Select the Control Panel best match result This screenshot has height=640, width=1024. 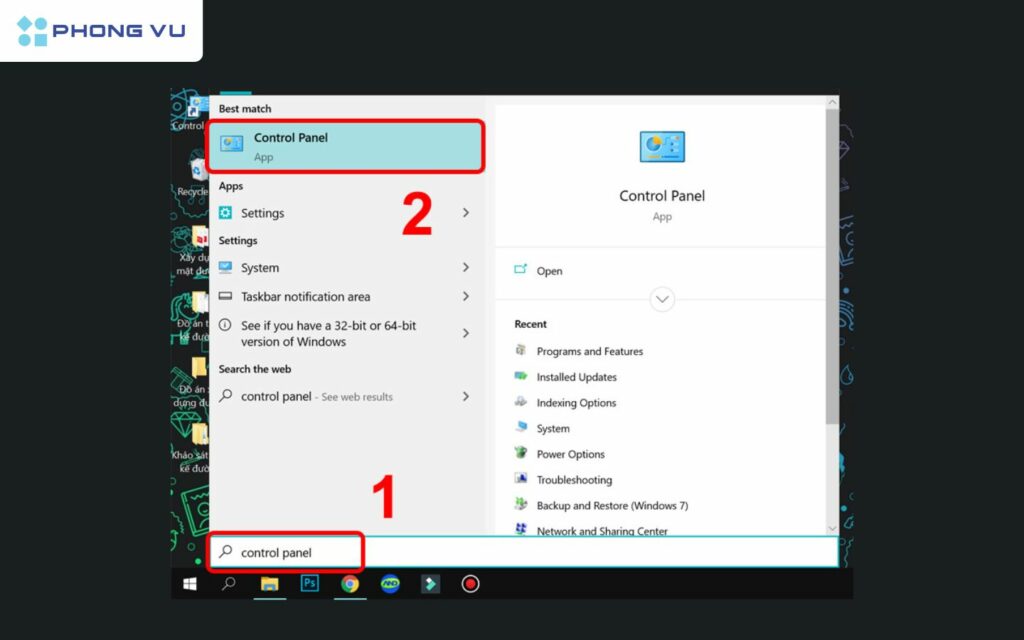click(x=346, y=146)
